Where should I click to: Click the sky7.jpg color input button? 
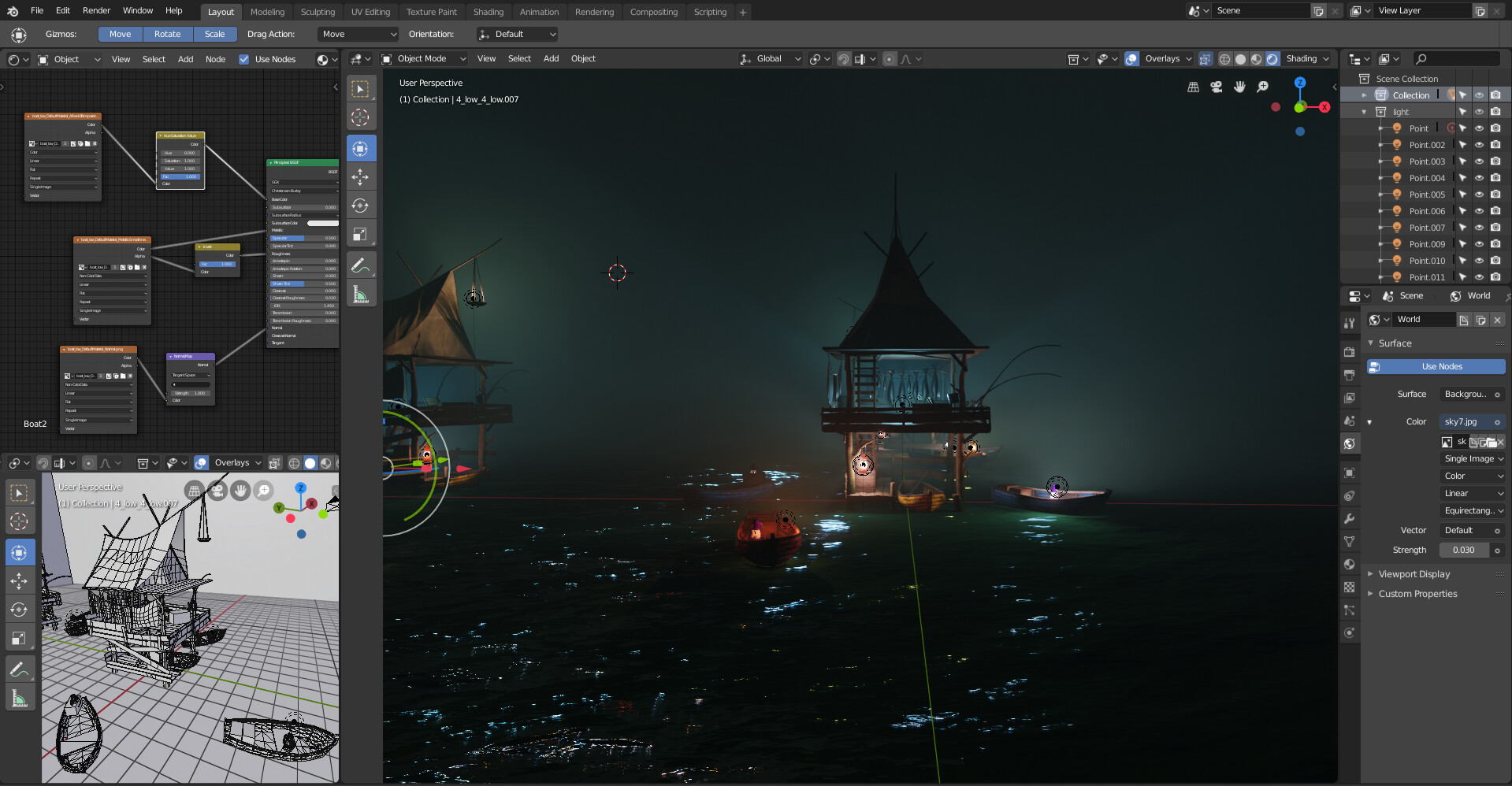tap(1472, 421)
